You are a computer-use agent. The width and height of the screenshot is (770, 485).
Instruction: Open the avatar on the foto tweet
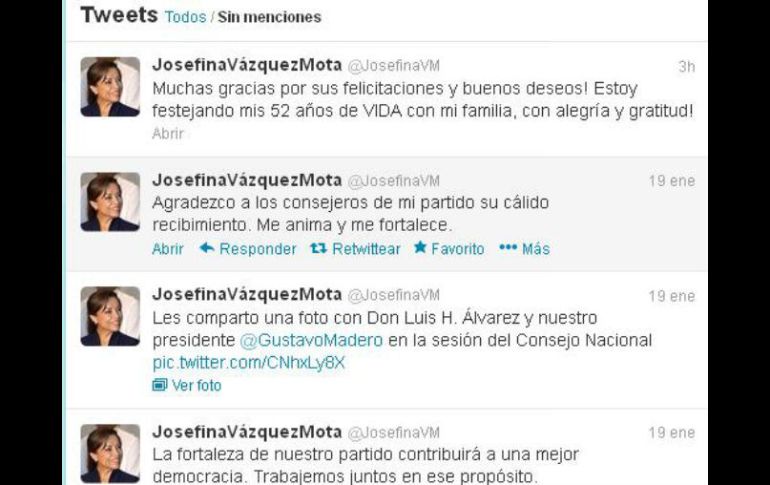click(110, 317)
